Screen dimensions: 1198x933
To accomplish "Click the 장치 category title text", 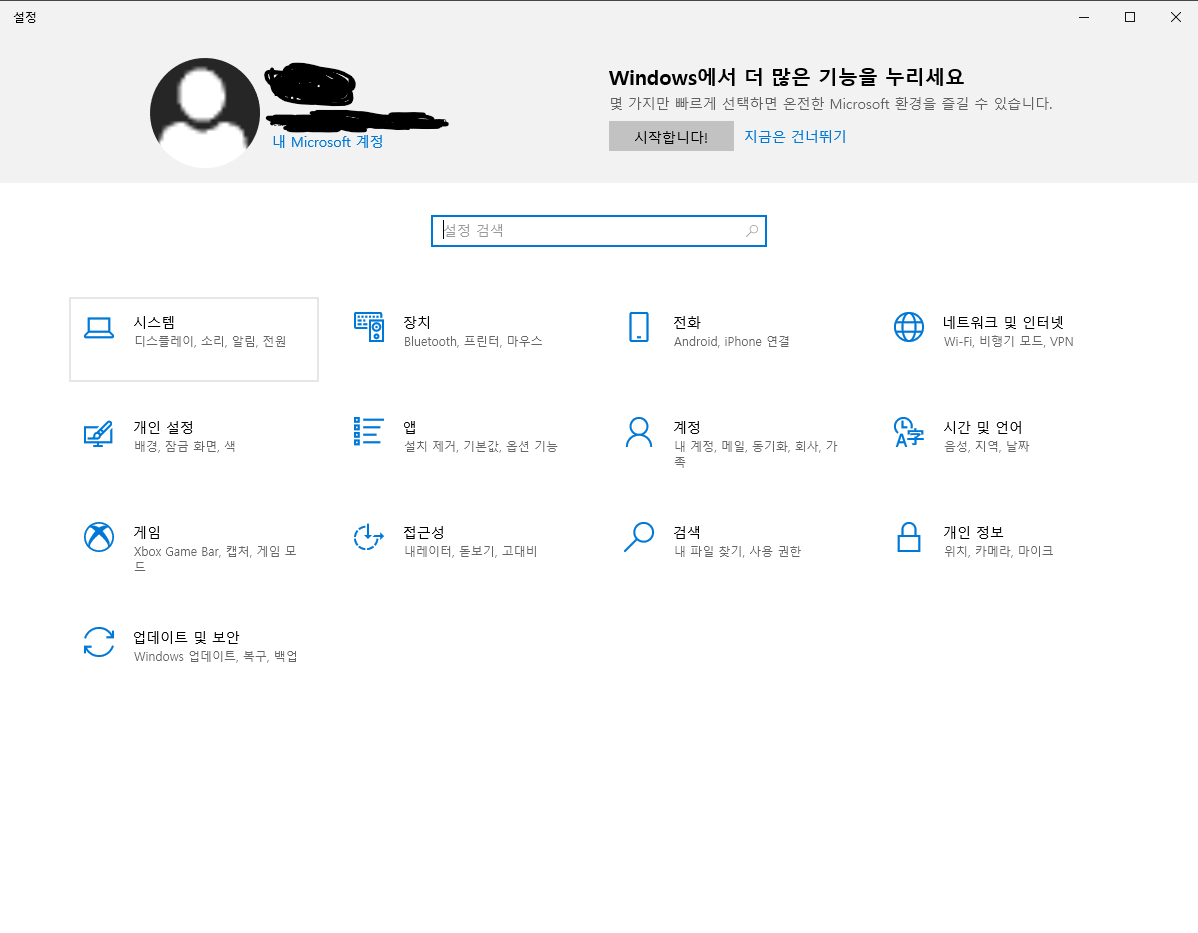I will tap(417, 322).
